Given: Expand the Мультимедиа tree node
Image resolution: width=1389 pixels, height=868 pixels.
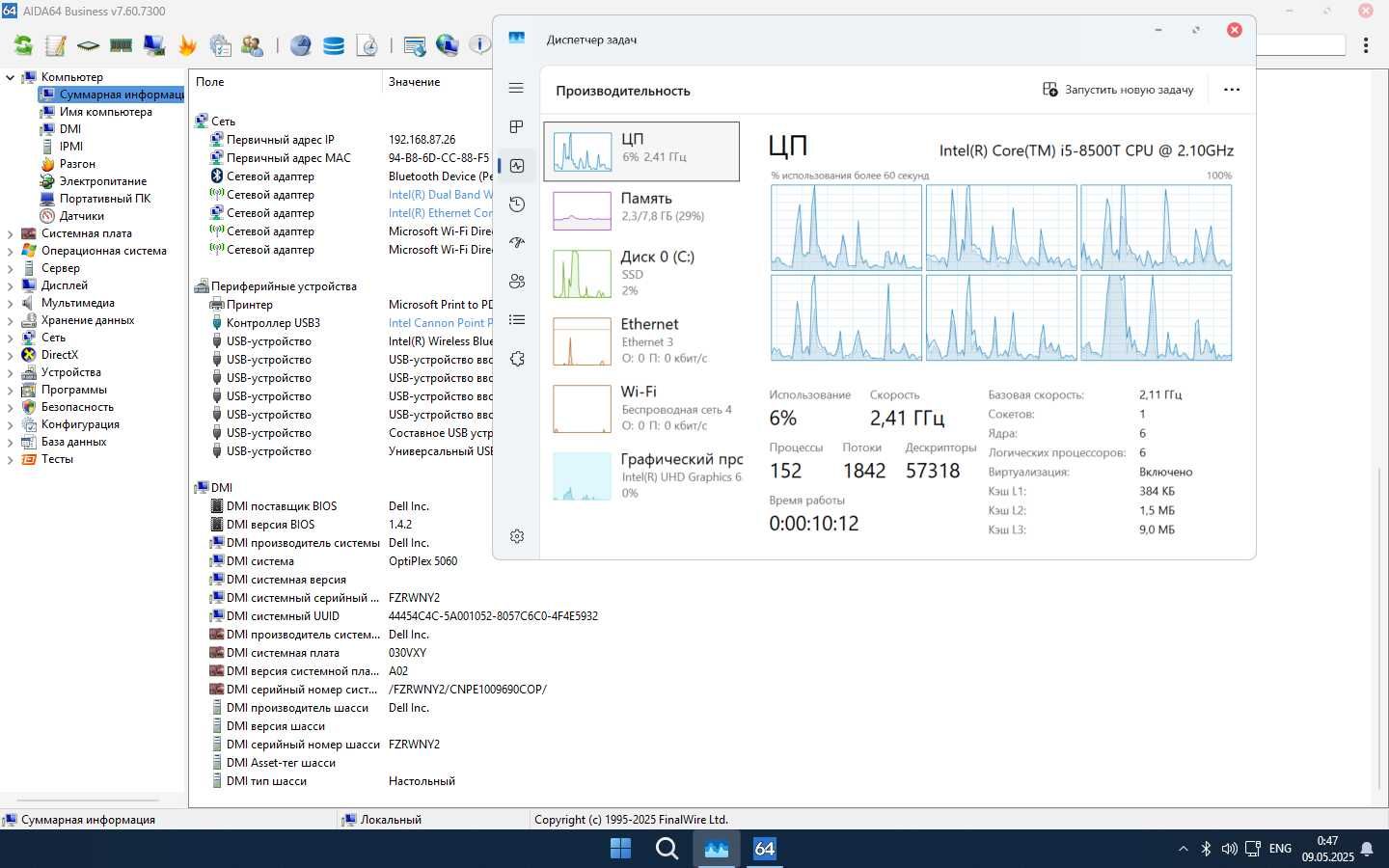Looking at the screenshot, I should click(10, 303).
